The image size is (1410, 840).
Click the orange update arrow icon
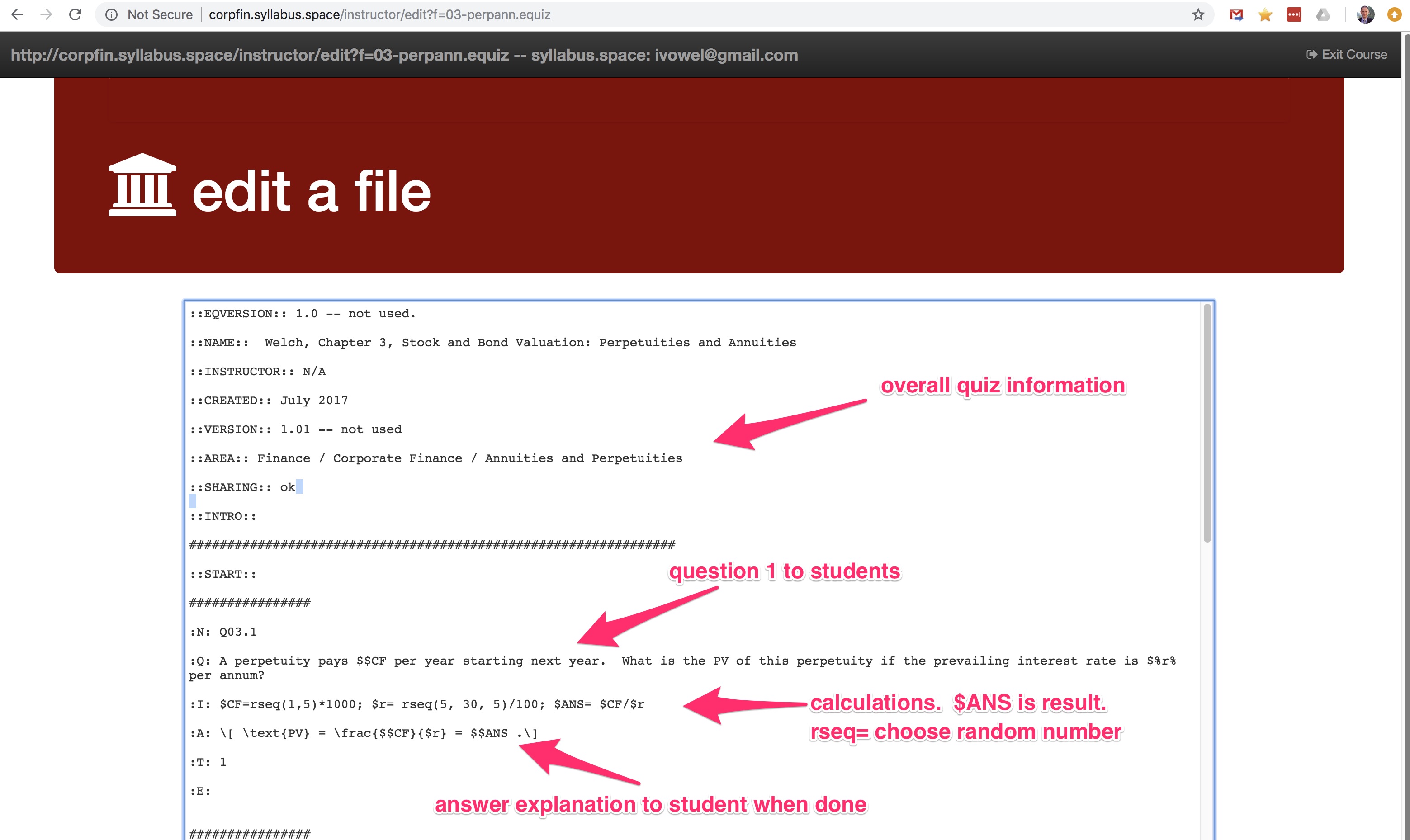point(1394,15)
